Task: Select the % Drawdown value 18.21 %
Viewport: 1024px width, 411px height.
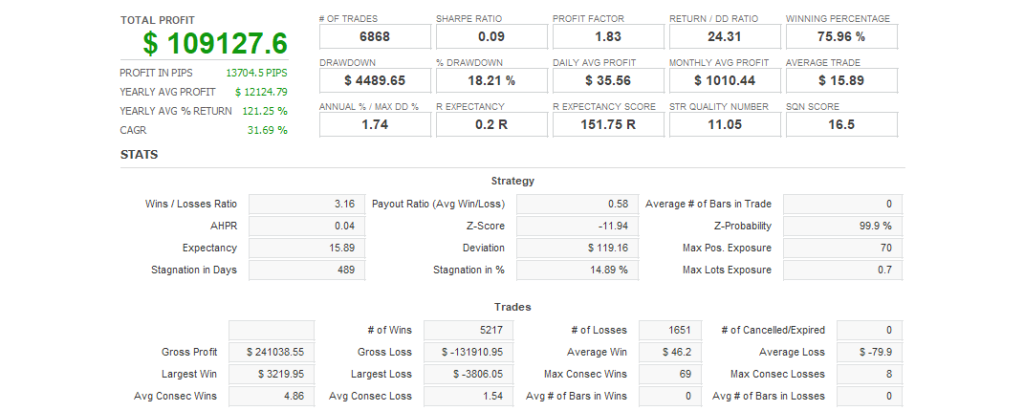Action: coord(491,81)
